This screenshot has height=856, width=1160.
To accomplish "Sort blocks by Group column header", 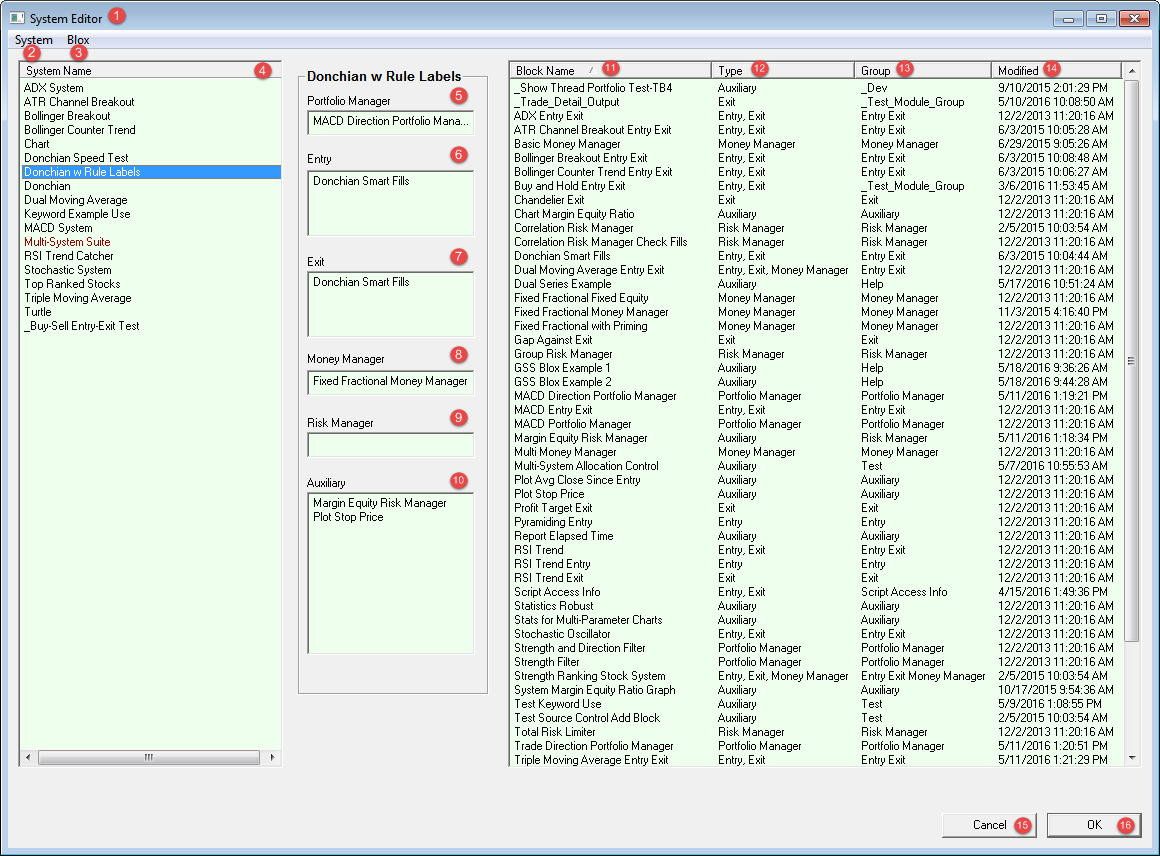I will [x=923, y=71].
